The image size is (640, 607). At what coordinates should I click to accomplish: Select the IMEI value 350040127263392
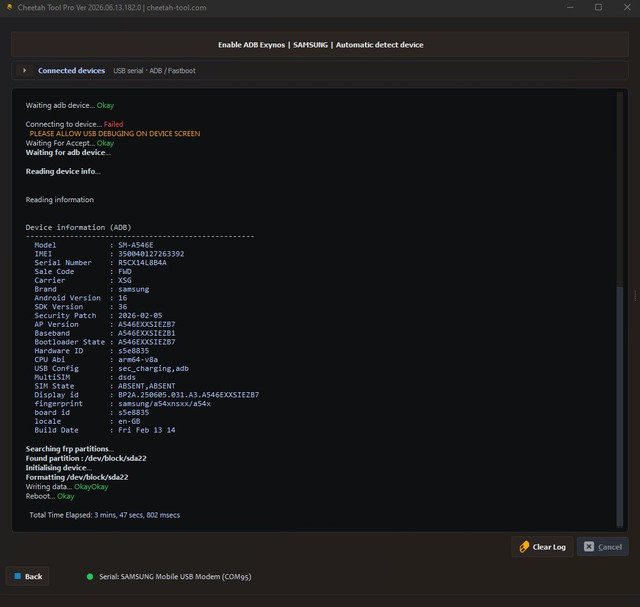(151, 254)
